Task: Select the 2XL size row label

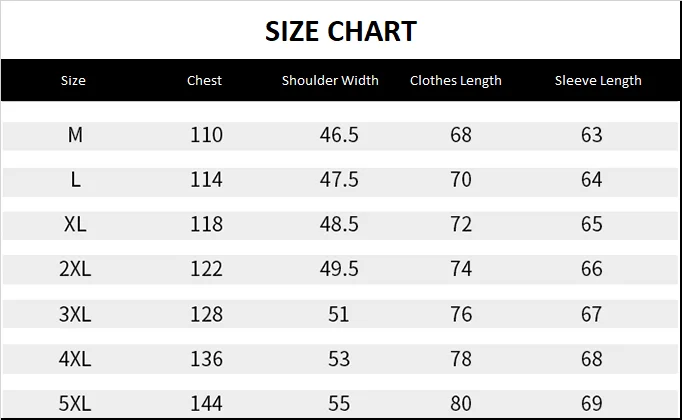Action: 75,269
